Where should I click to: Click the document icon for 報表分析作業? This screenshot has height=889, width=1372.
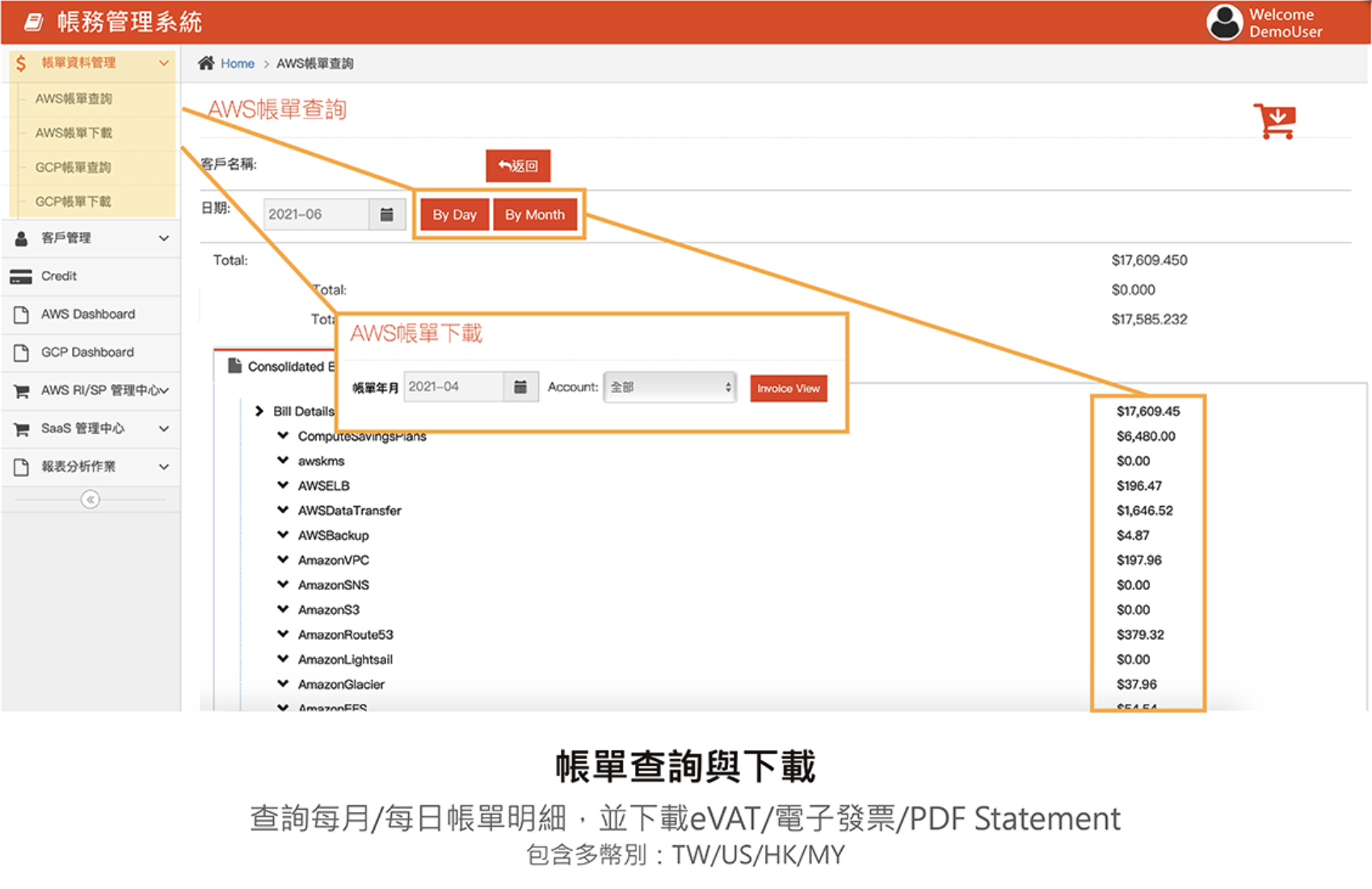point(22,467)
